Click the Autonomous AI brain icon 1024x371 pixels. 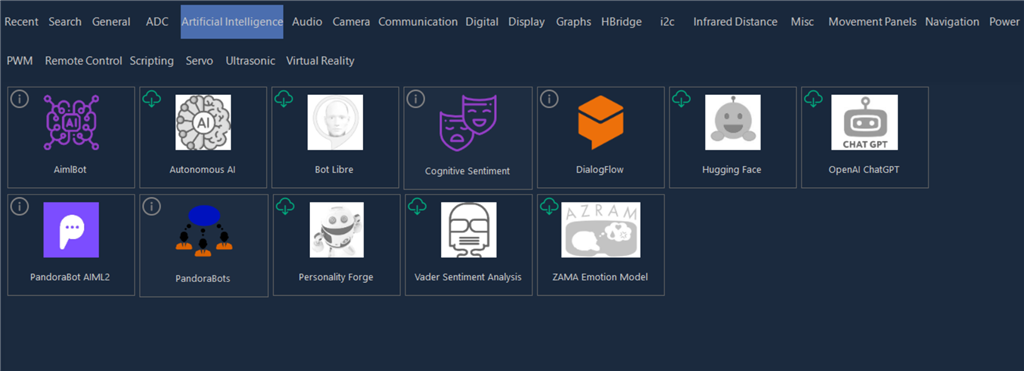(x=203, y=122)
